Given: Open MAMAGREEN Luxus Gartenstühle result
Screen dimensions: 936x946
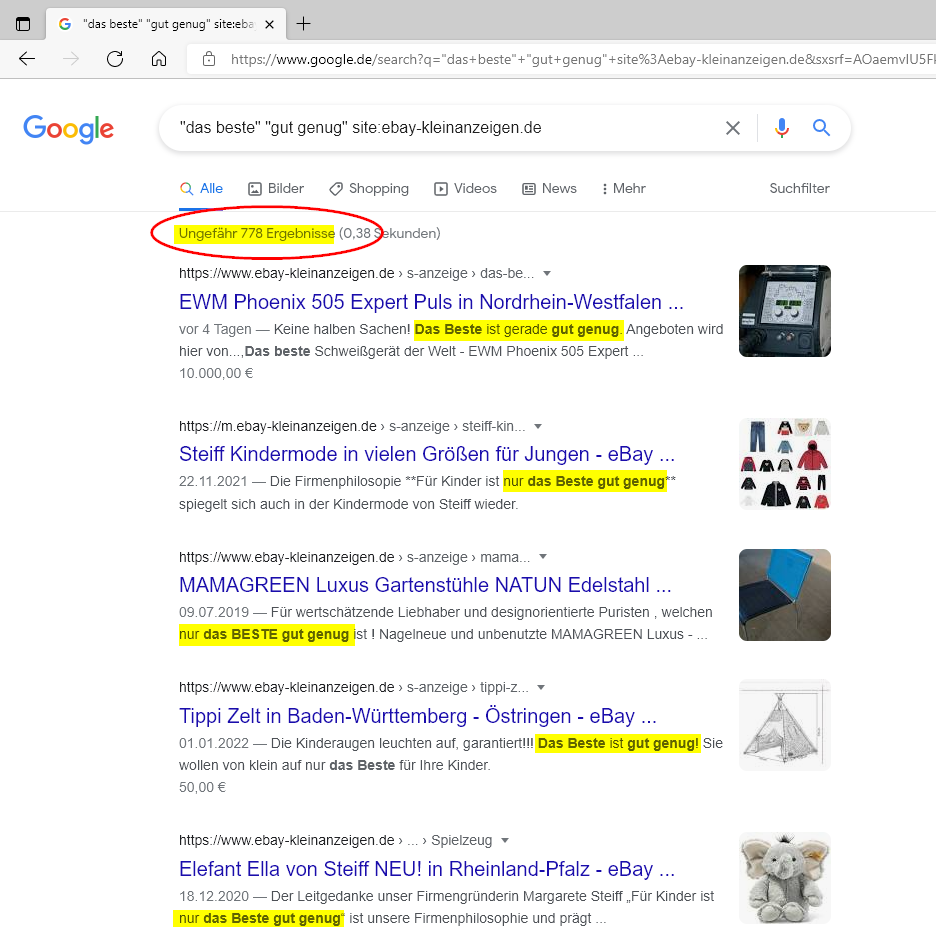Looking at the screenshot, I should click(425, 585).
